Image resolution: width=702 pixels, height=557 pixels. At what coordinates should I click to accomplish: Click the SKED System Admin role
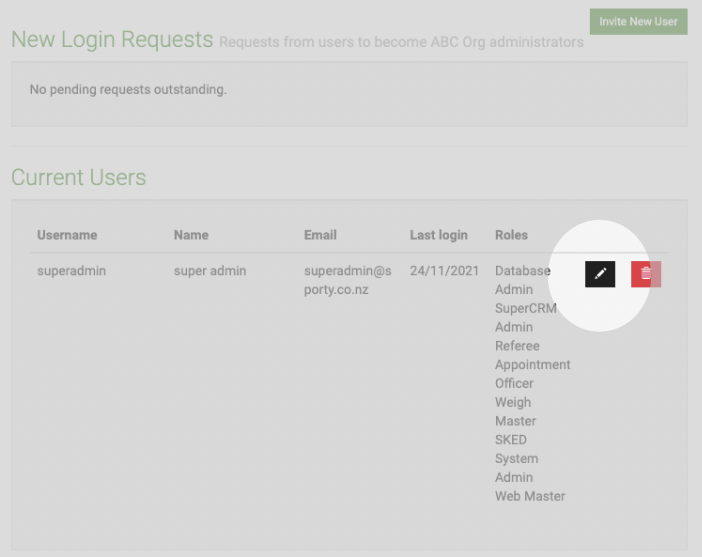pyautogui.click(x=517, y=458)
